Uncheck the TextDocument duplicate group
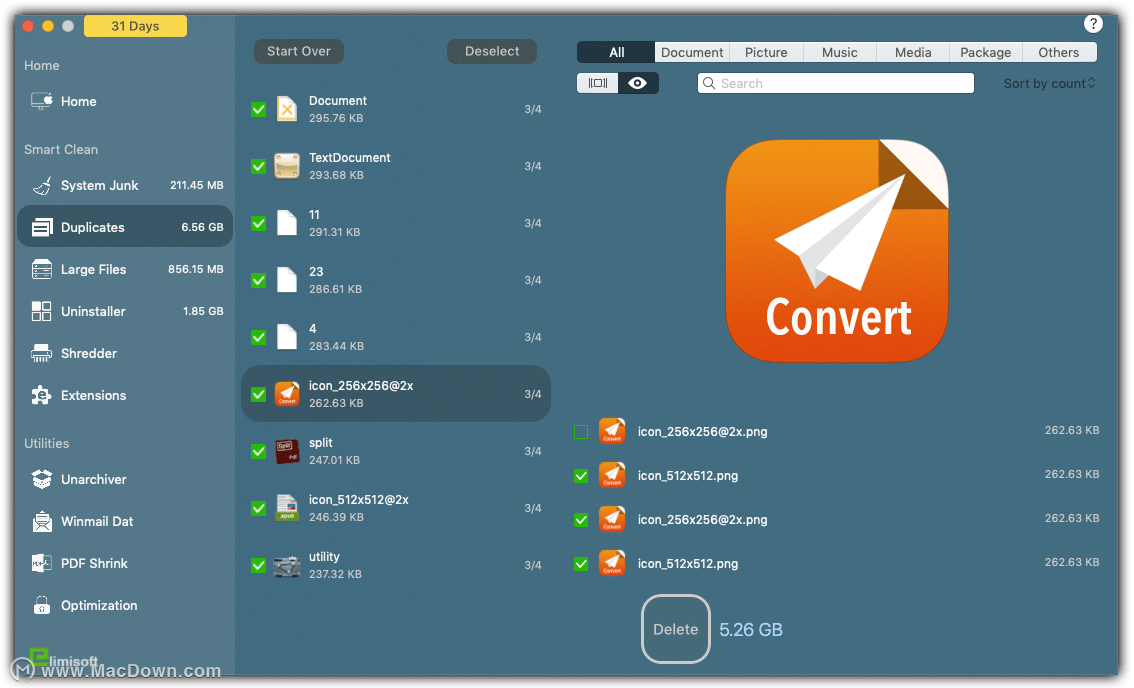The width and height of the screenshot is (1134, 688). [258, 166]
